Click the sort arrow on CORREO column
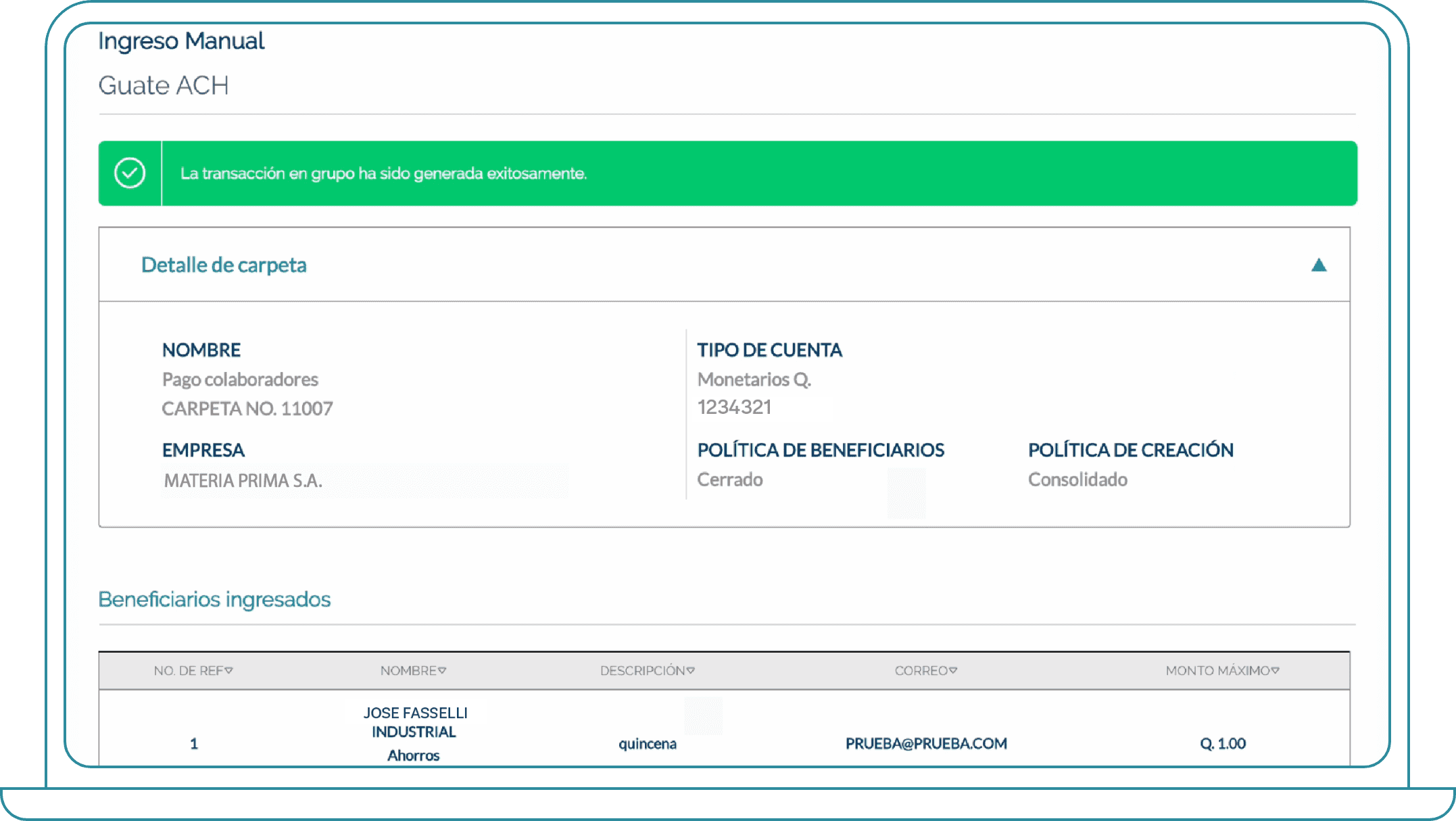 click(x=954, y=671)
